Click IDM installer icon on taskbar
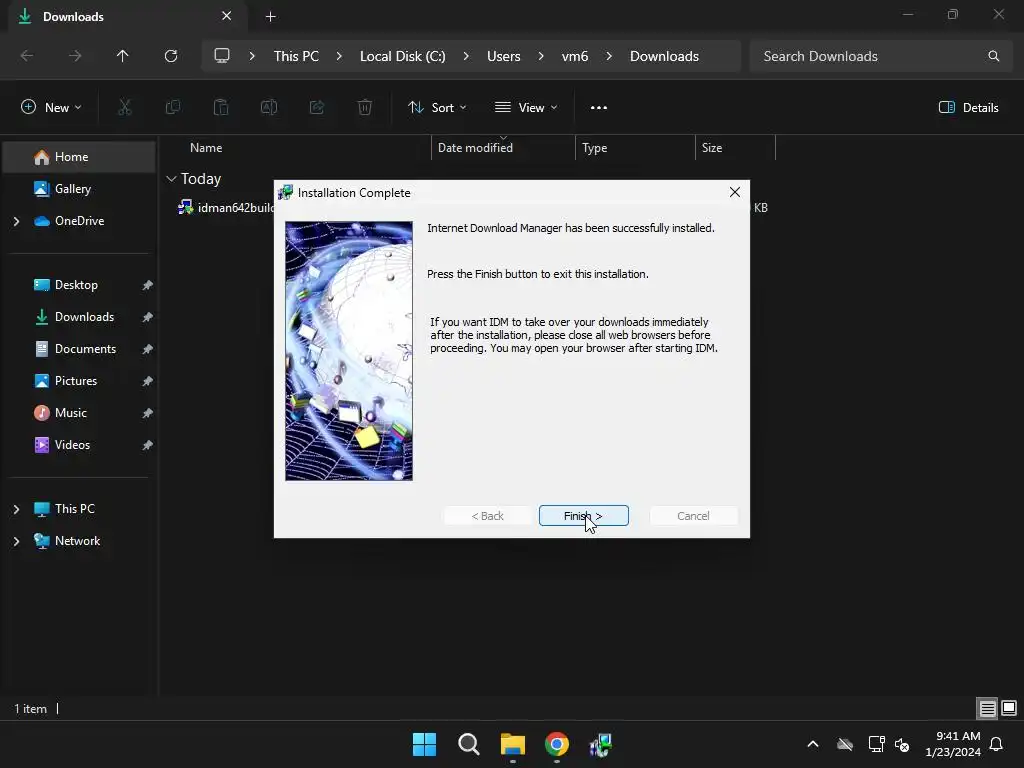 point(600,744)
